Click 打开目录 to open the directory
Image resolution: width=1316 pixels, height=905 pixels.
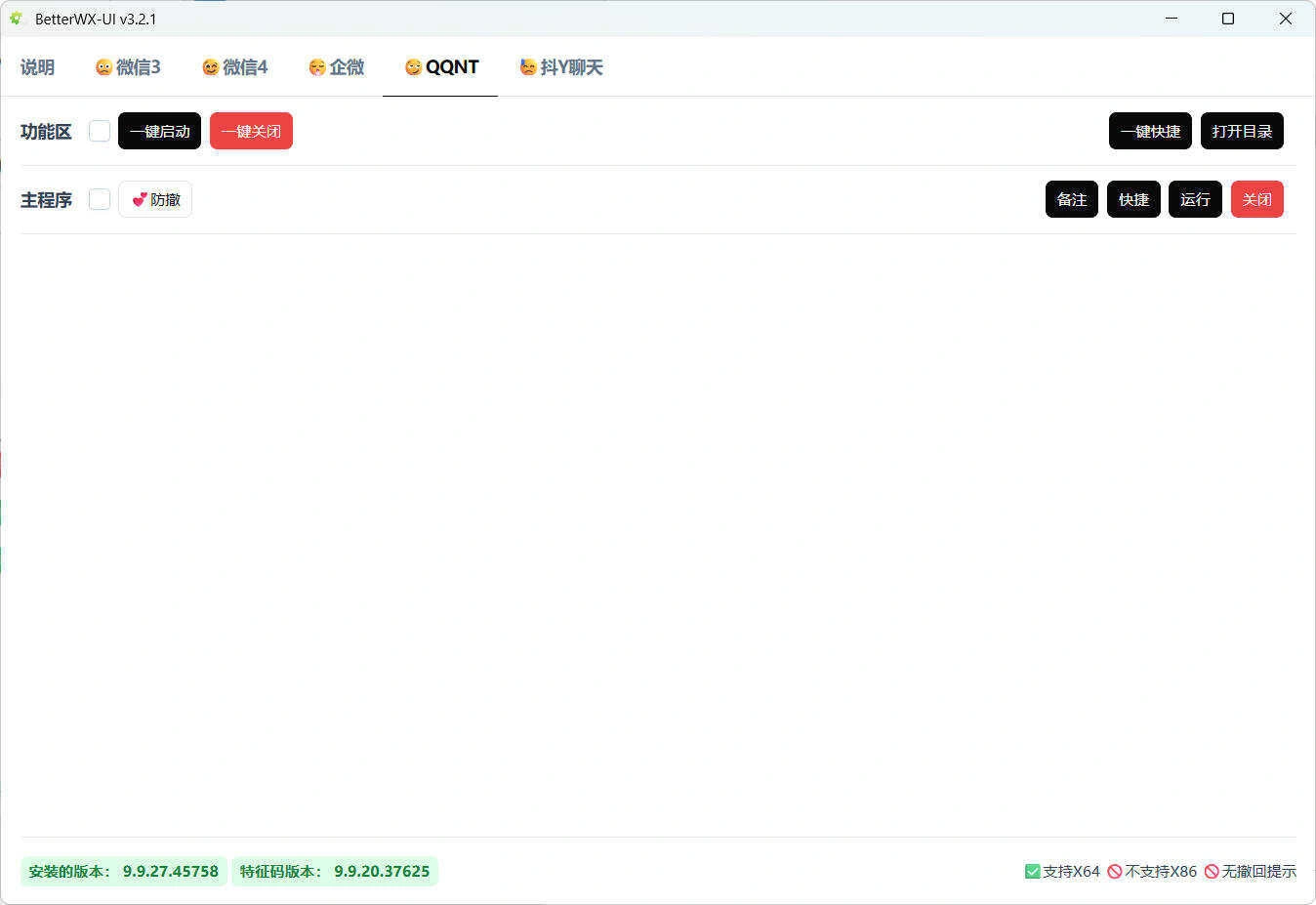(x=1242, y=130)
